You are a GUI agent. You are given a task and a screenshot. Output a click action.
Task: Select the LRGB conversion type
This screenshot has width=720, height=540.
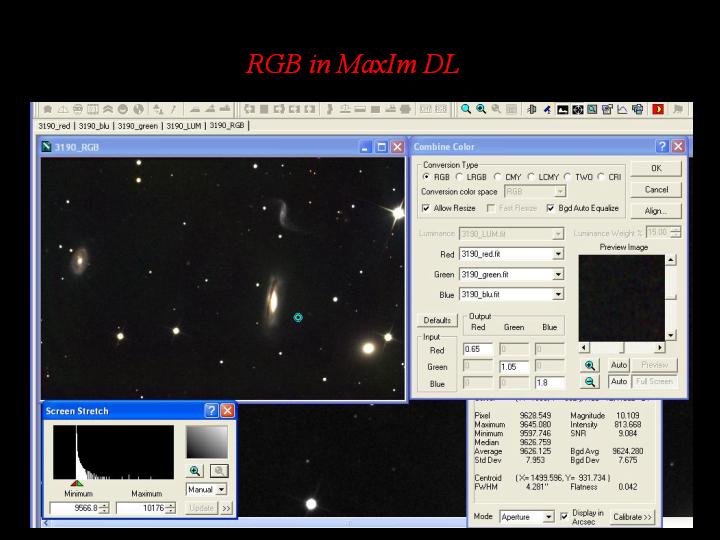(459, 177)
